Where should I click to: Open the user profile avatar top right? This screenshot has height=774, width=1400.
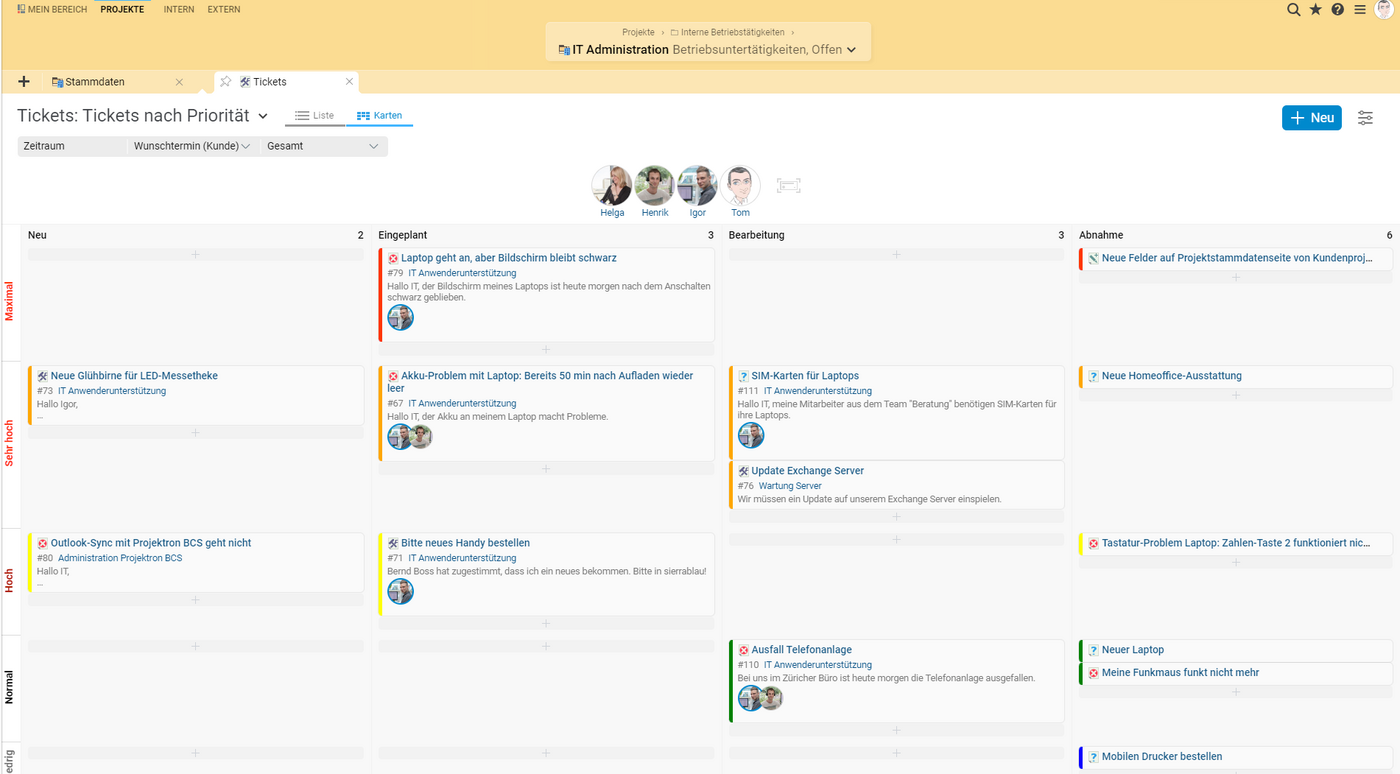(1384, 9)
